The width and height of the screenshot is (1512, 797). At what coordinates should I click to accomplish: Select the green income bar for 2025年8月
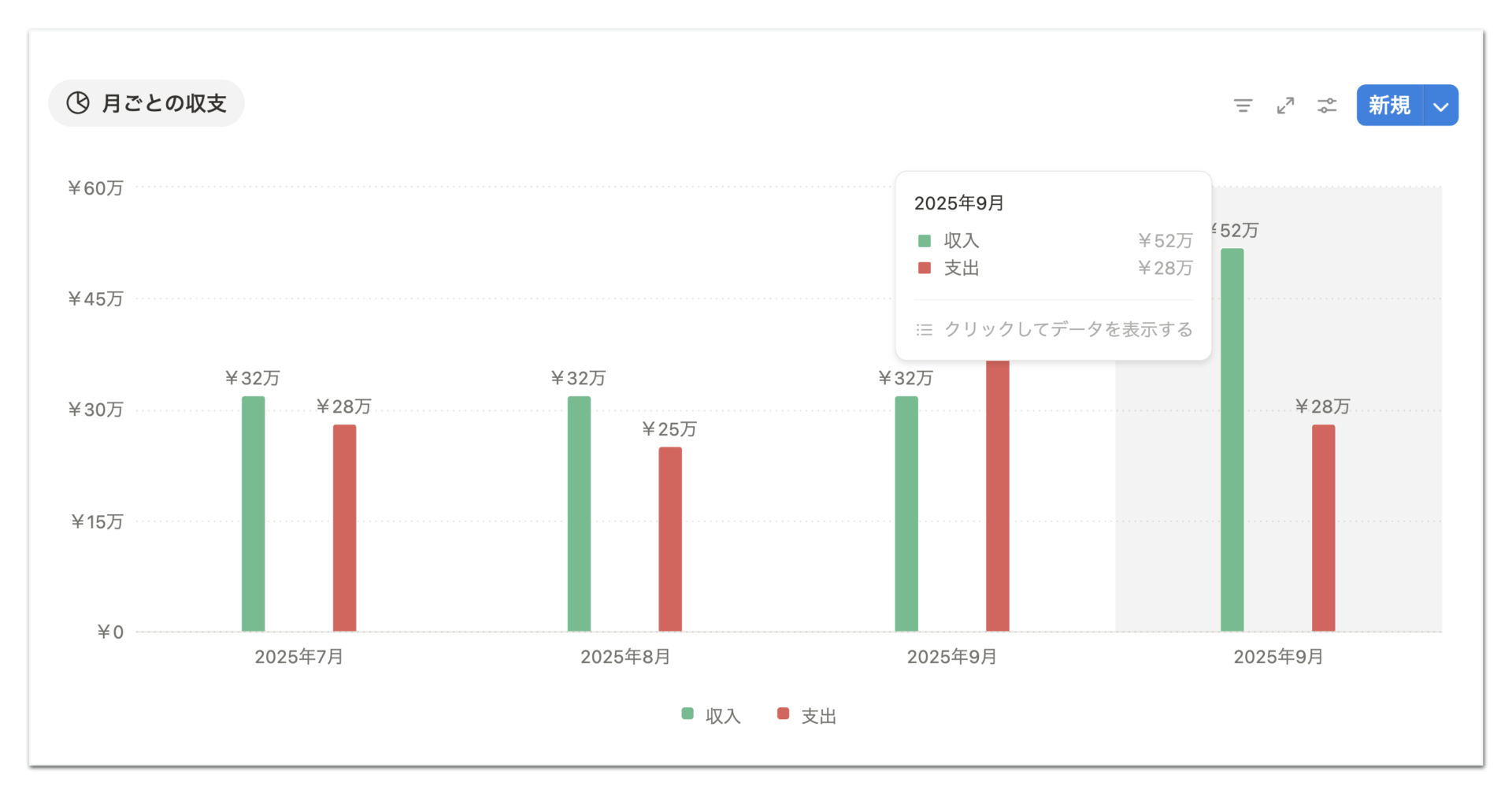(580, 514)
